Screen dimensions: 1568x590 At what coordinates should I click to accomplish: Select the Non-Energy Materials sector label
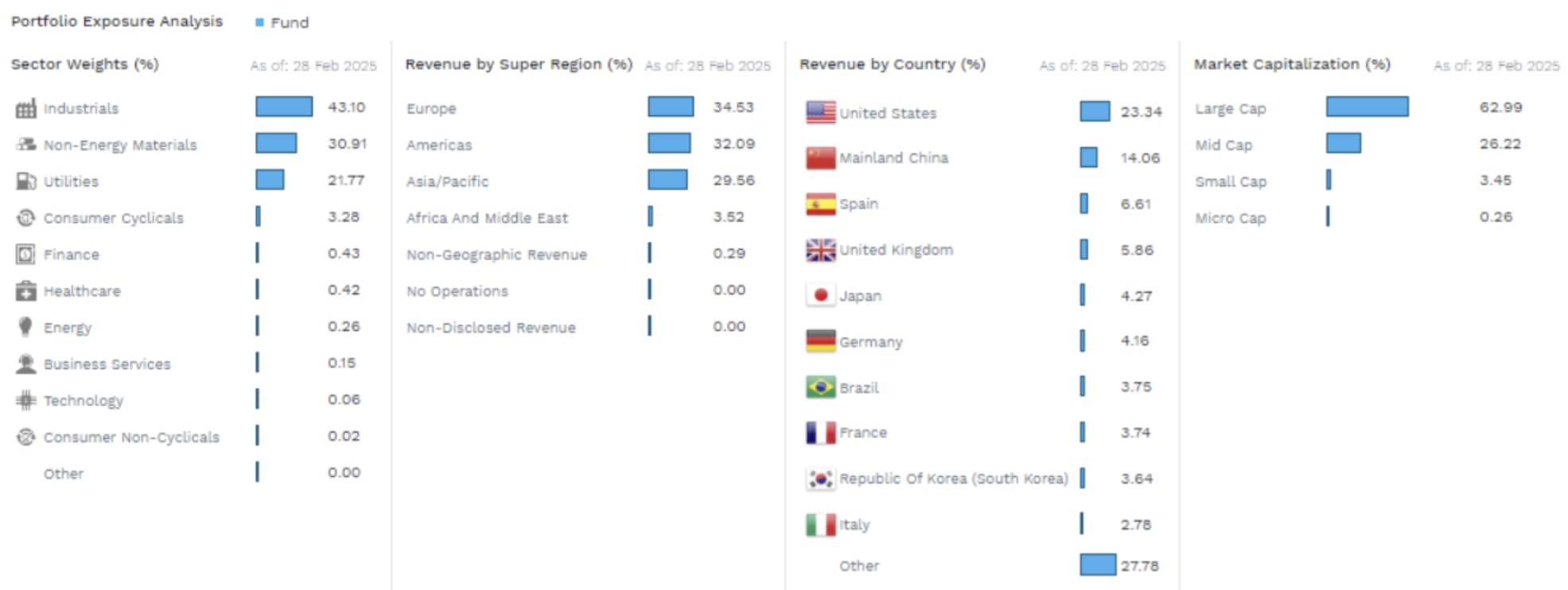[119, 145]
